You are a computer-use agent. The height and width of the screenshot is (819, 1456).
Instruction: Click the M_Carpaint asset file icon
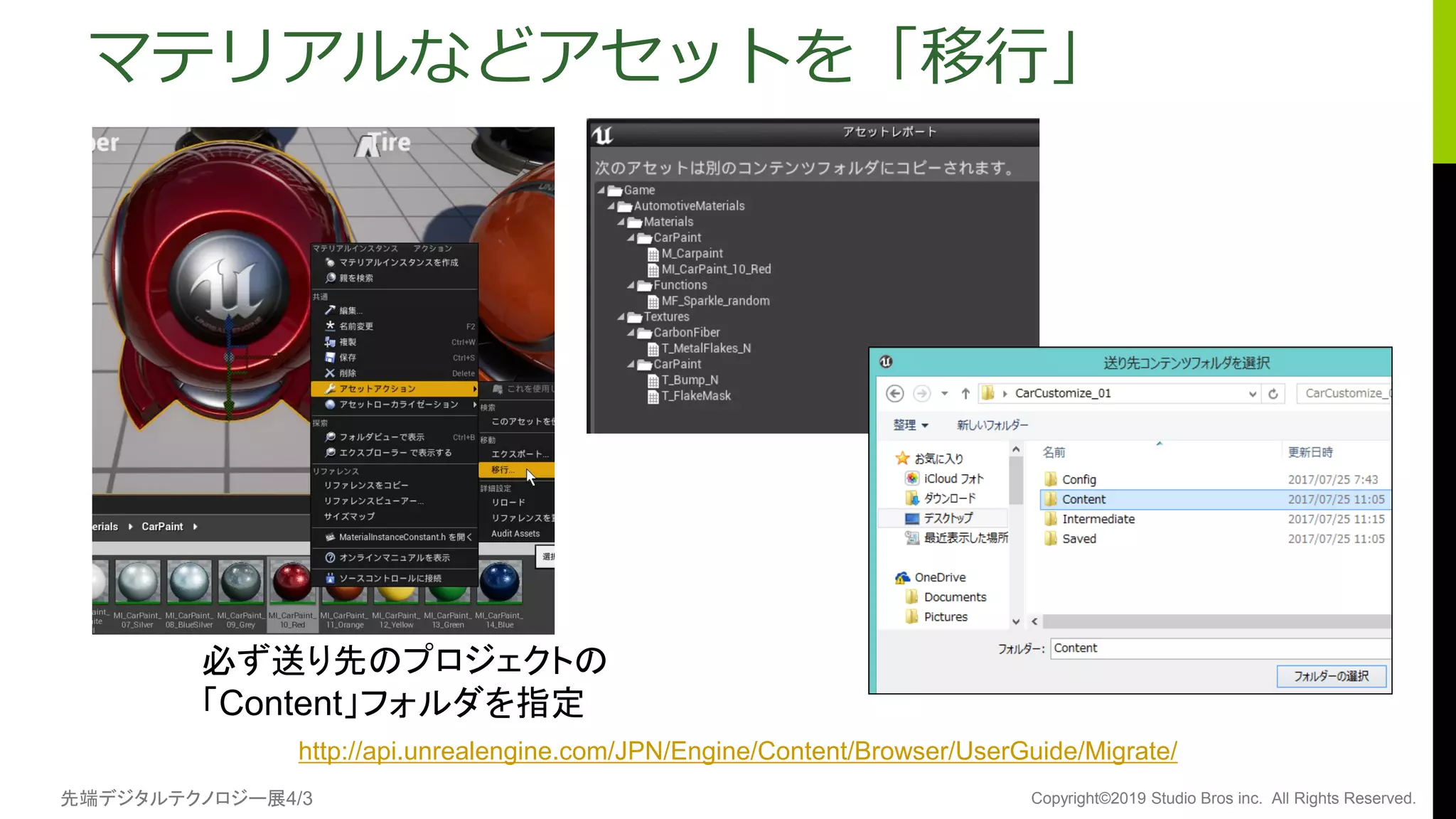coord(653,254)
